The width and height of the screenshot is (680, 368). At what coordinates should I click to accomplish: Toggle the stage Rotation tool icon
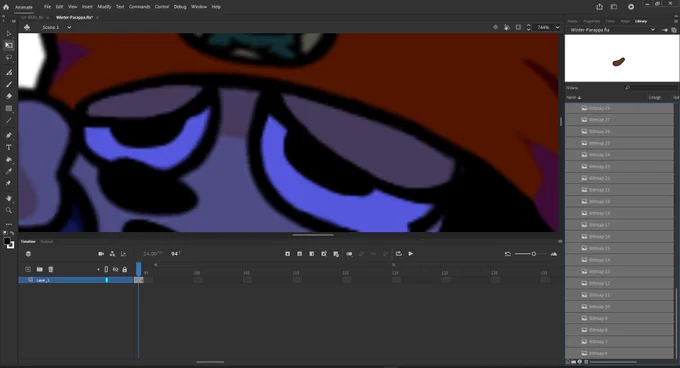507,27
